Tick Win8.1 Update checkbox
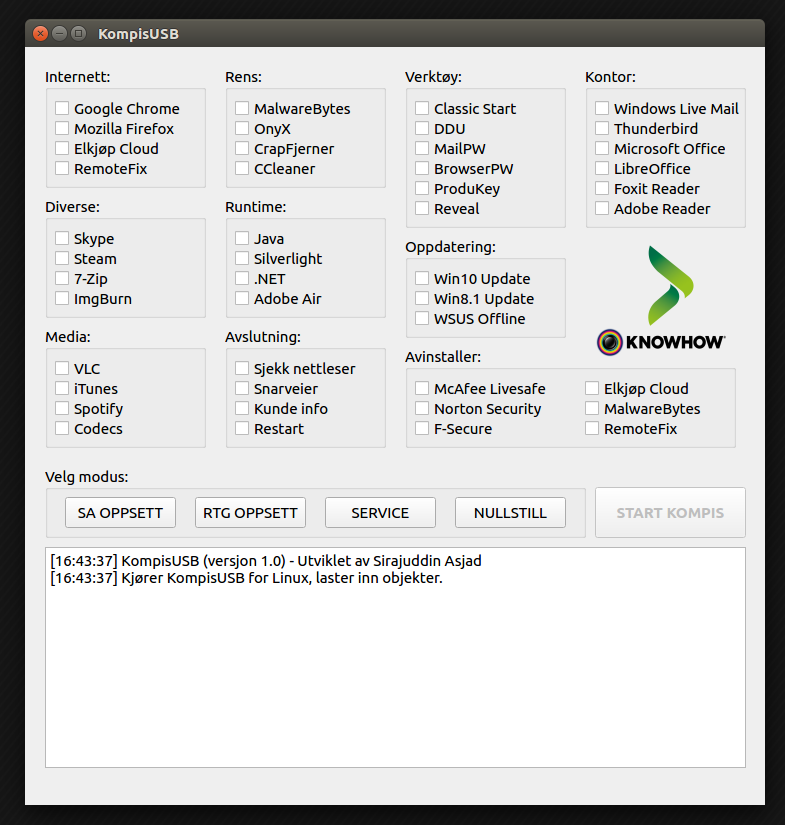Screen dimensions: 785x825 (x=422, y=298)
